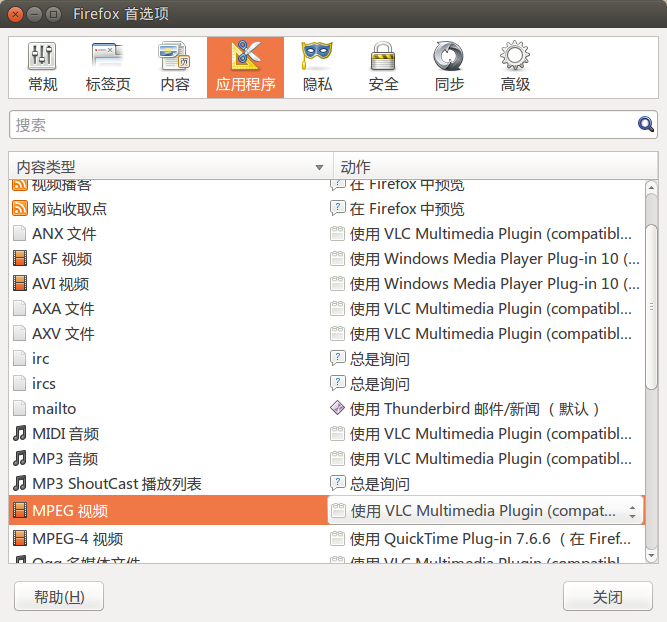Click the film icon beside AVI 视频
This screenshot has height=622, width=667.
click(20, 283)
